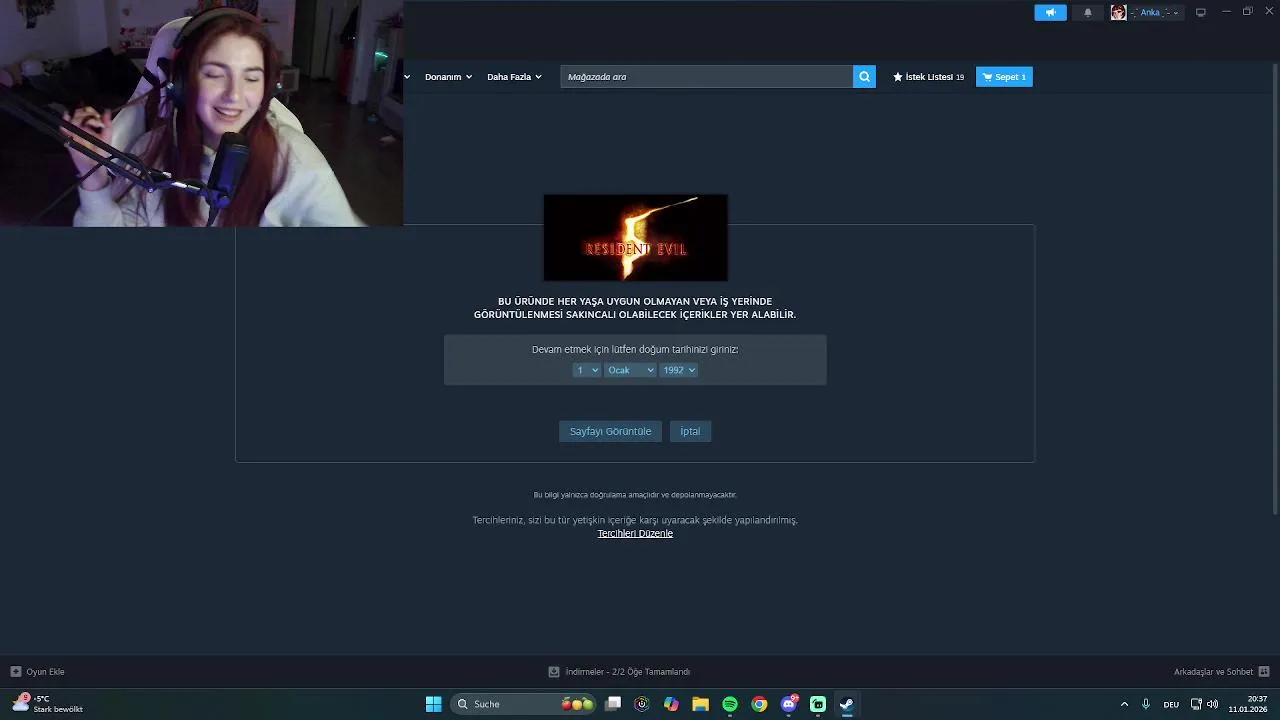The height and width of the screenshot is (720, 1280).
Task: Open İstek Listesi wishlist link
Action: point(928,77)
